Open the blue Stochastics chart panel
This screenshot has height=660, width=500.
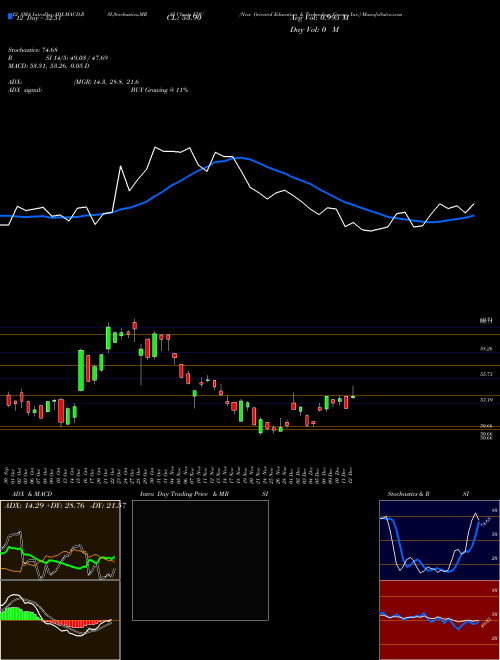pos(439,540)
